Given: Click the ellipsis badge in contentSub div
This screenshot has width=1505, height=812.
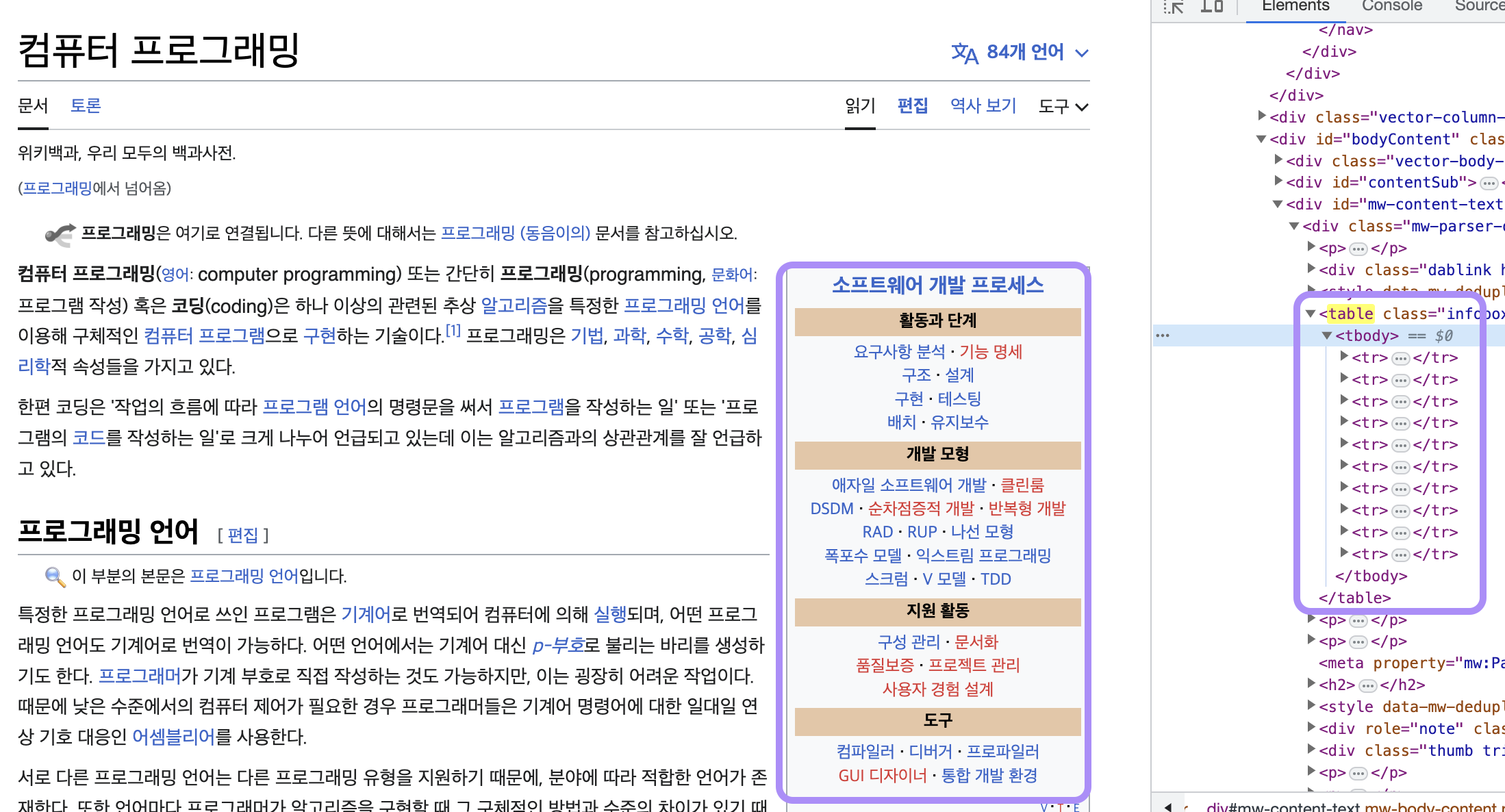Looking at the screenshot, I should [1489, 183].
